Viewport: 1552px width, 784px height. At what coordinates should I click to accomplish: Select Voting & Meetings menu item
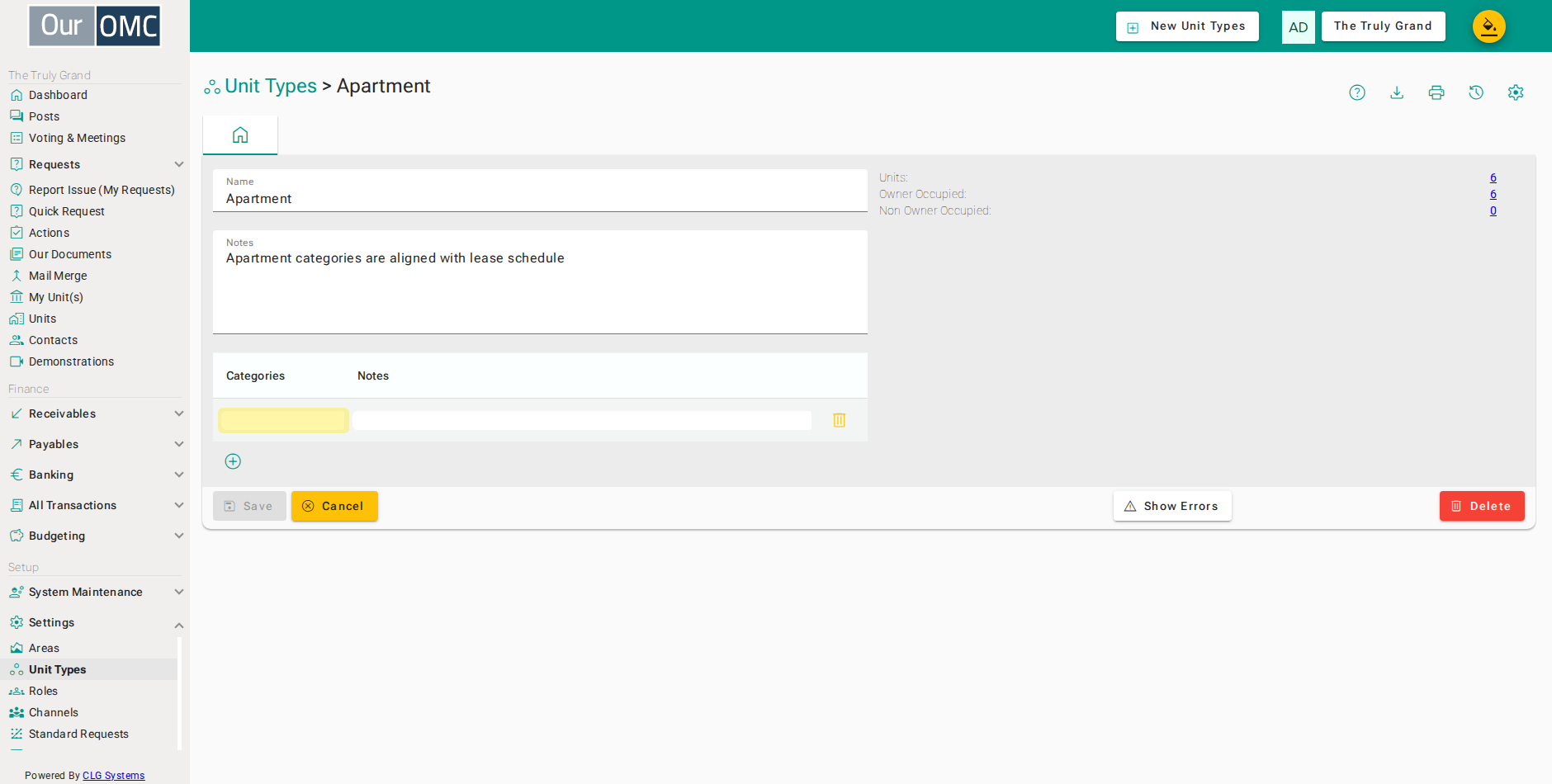coord(77,138)
